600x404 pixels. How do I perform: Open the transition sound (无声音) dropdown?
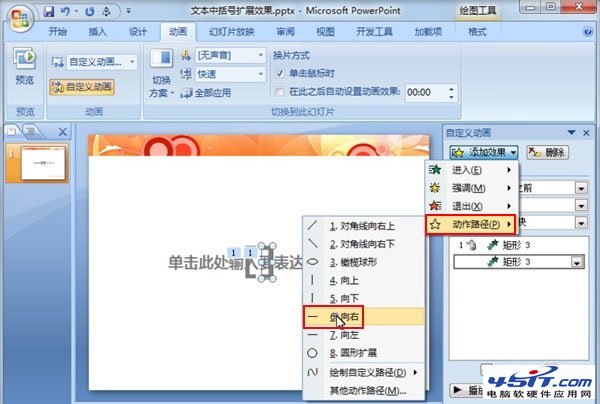click(x=230, y=56)
